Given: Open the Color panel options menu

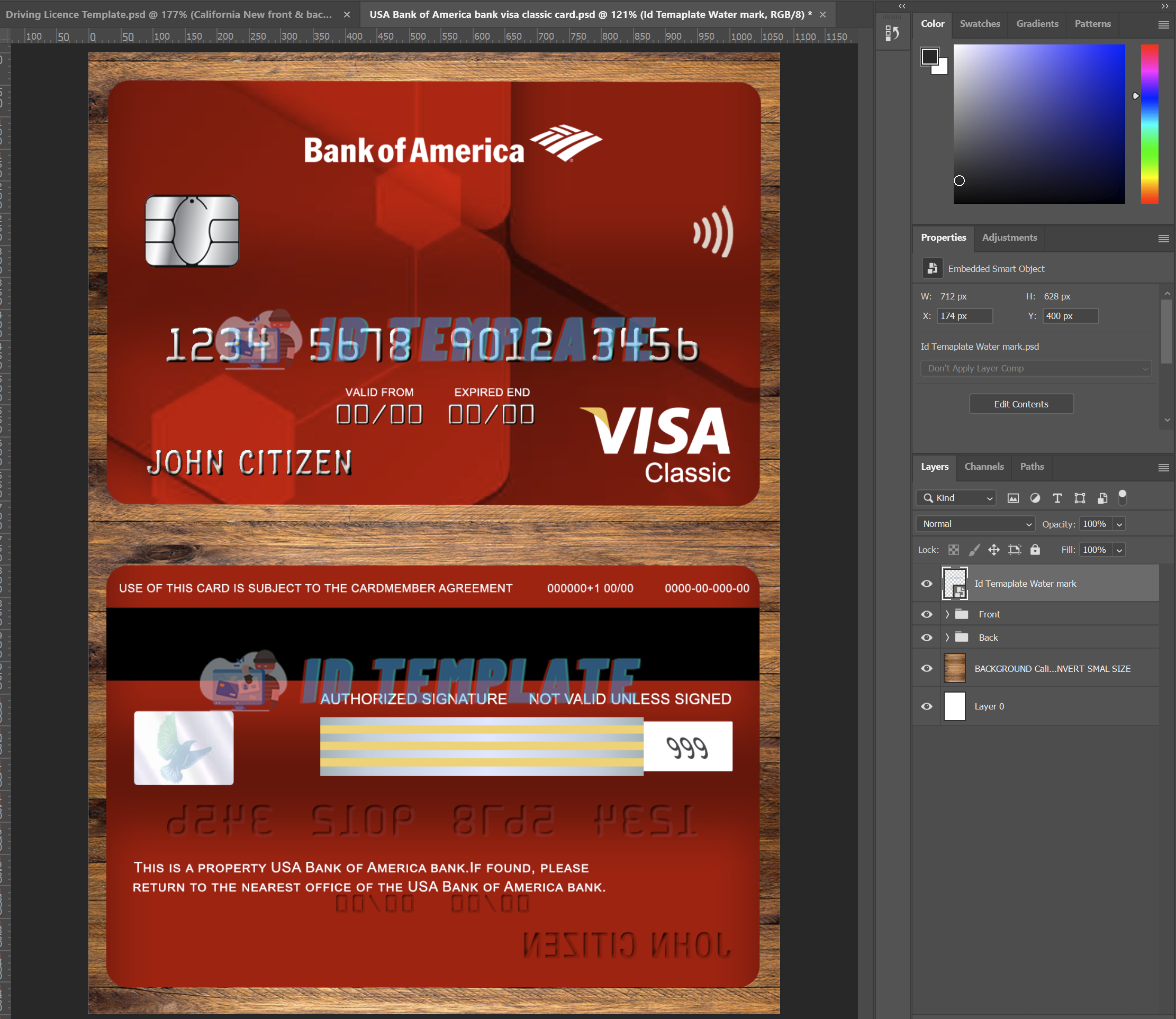Looking at the screenshot, I should (x=1163, y=24).
